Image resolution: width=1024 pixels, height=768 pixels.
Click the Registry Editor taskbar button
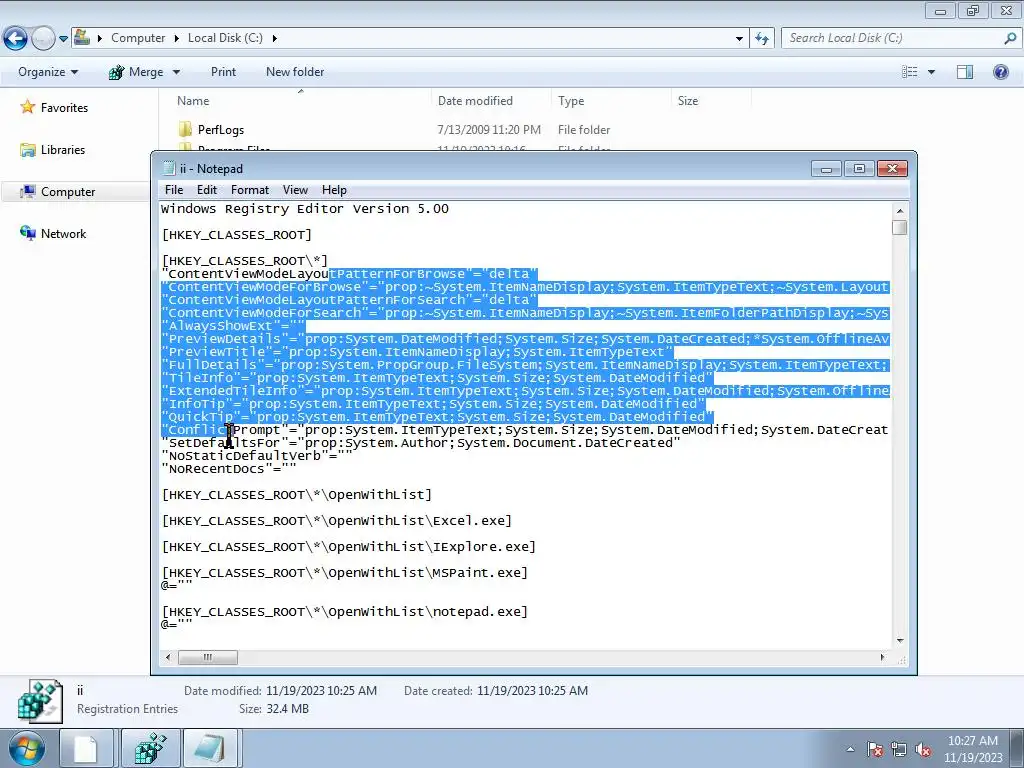pyautogui.click(x=150, y=748)
